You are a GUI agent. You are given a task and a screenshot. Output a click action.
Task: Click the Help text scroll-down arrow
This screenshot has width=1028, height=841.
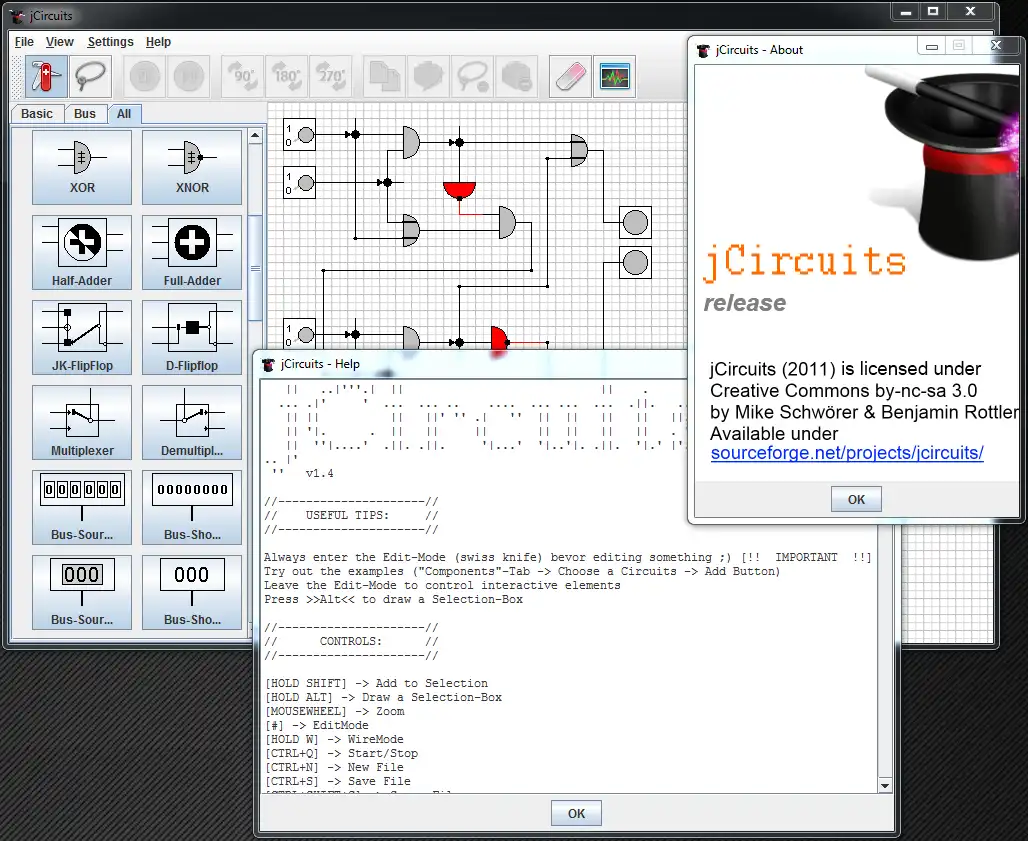(x=885, y=785)
